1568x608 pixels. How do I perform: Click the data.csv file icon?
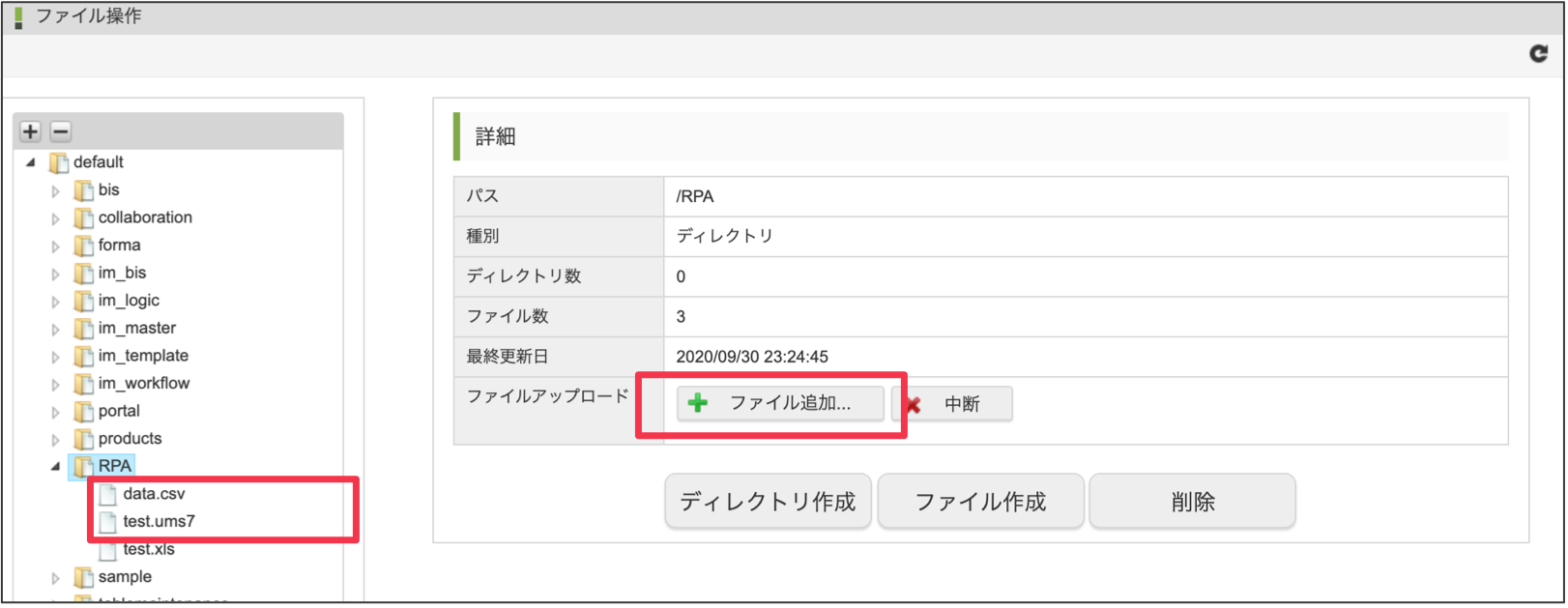click(108, 495)
